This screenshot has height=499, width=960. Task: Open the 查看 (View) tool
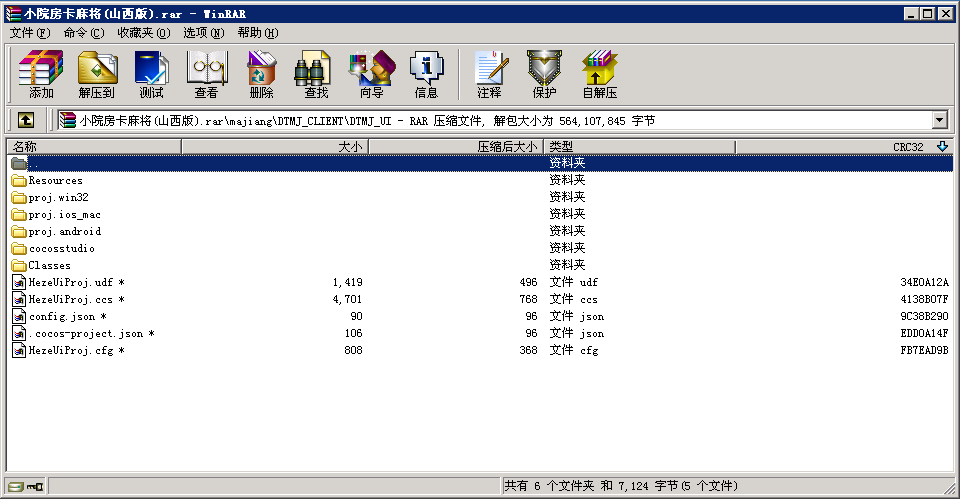coord(206,74)
